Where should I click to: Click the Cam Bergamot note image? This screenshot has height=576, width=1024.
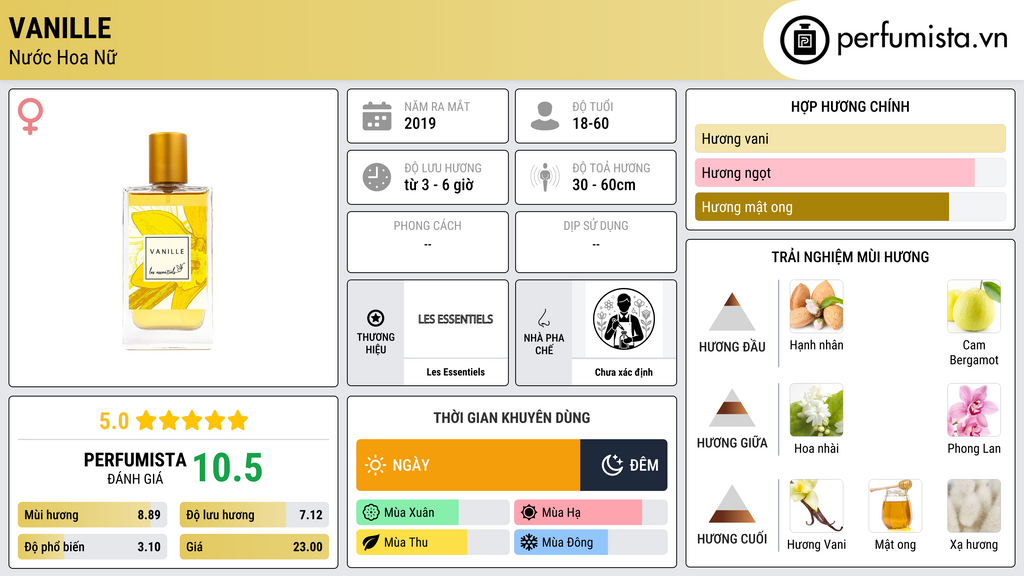pos(974,306)
